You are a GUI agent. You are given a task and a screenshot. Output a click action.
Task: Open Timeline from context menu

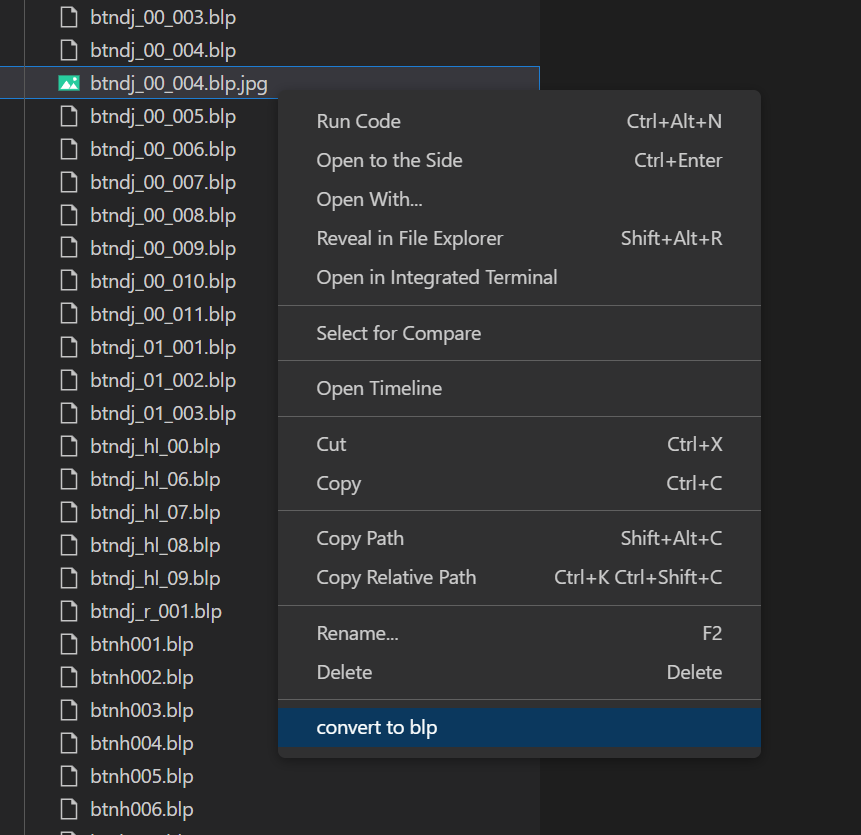pos(519,389)
